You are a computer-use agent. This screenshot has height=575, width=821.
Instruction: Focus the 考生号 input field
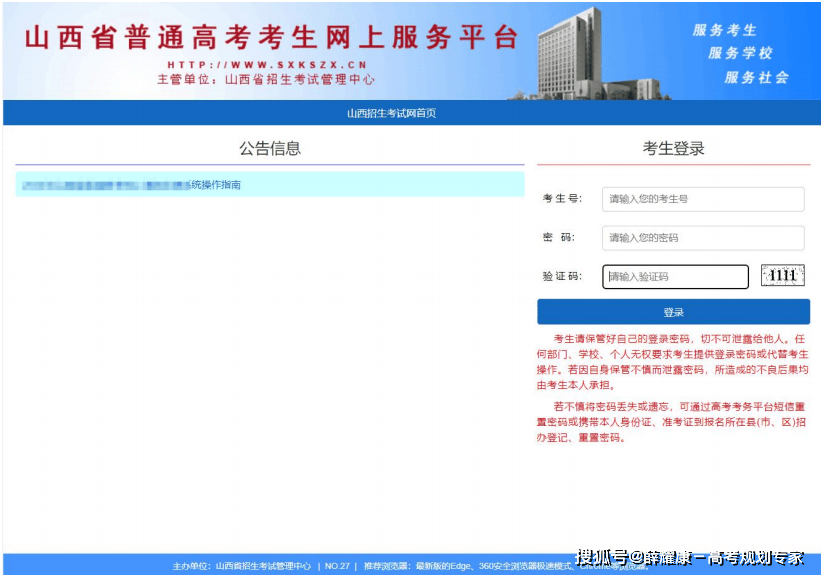click(x=703, y=199)
